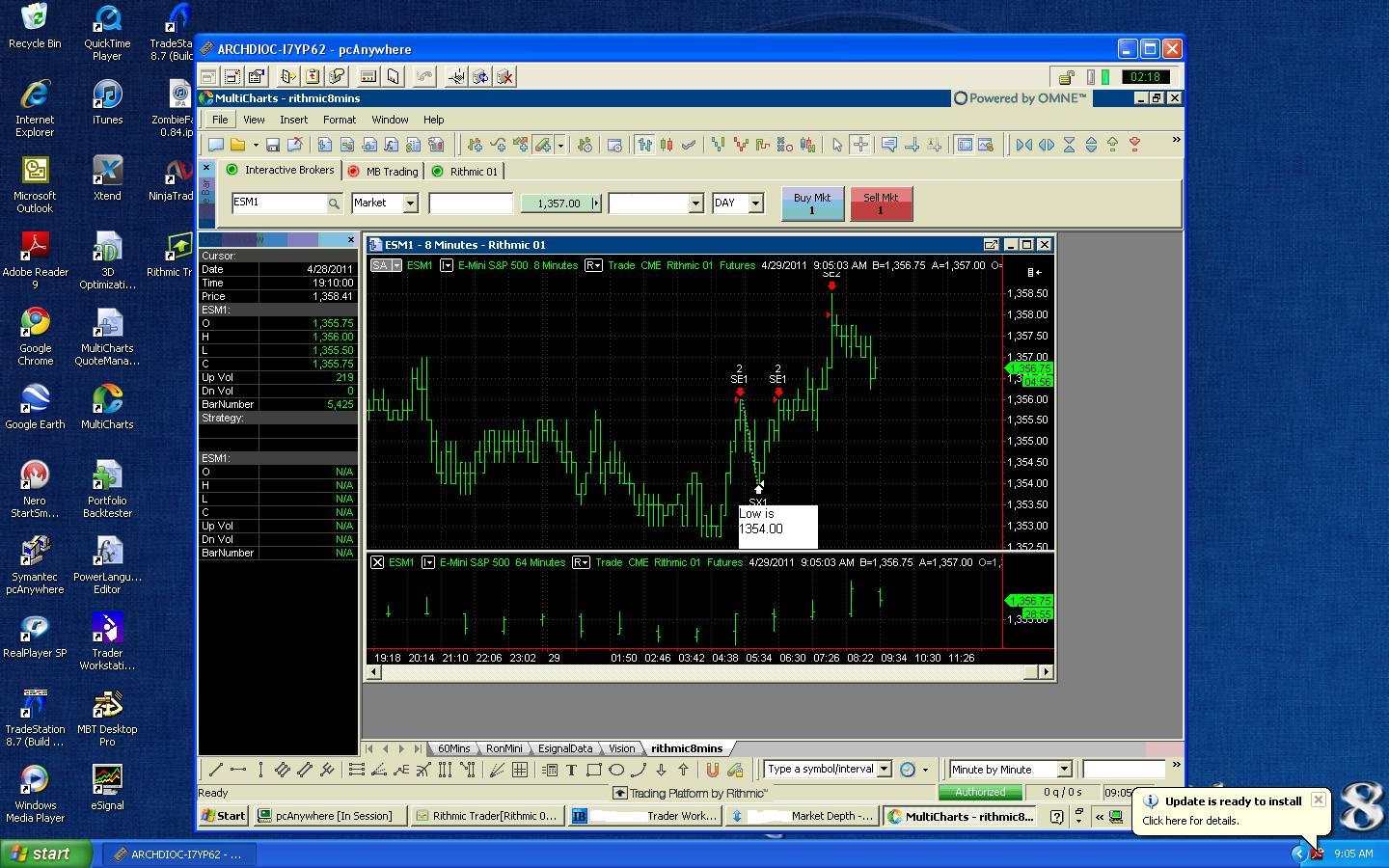Viewport: 1389px width, 868px height.
Task: Click the empty quantity input field
Action: [471, 203]
